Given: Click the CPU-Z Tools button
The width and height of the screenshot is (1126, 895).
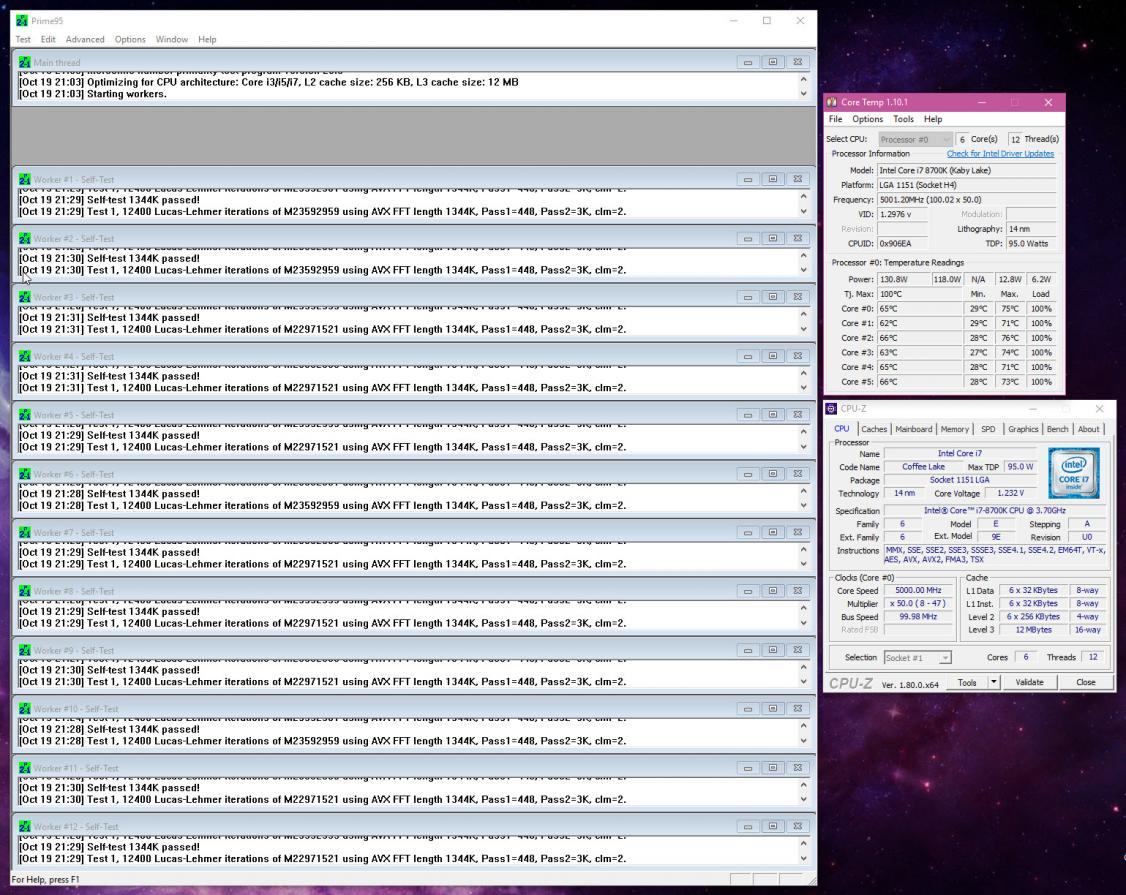Looking at the screenshot, I should (967, 682).
